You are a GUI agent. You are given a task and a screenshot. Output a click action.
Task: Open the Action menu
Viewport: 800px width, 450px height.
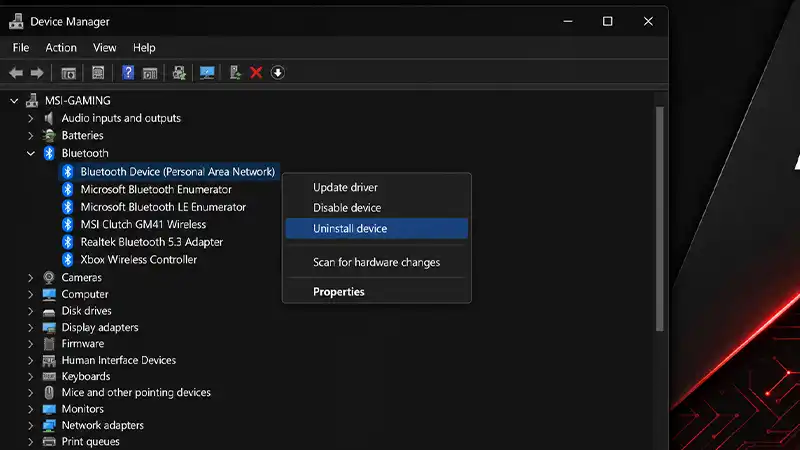pos(61,47)
